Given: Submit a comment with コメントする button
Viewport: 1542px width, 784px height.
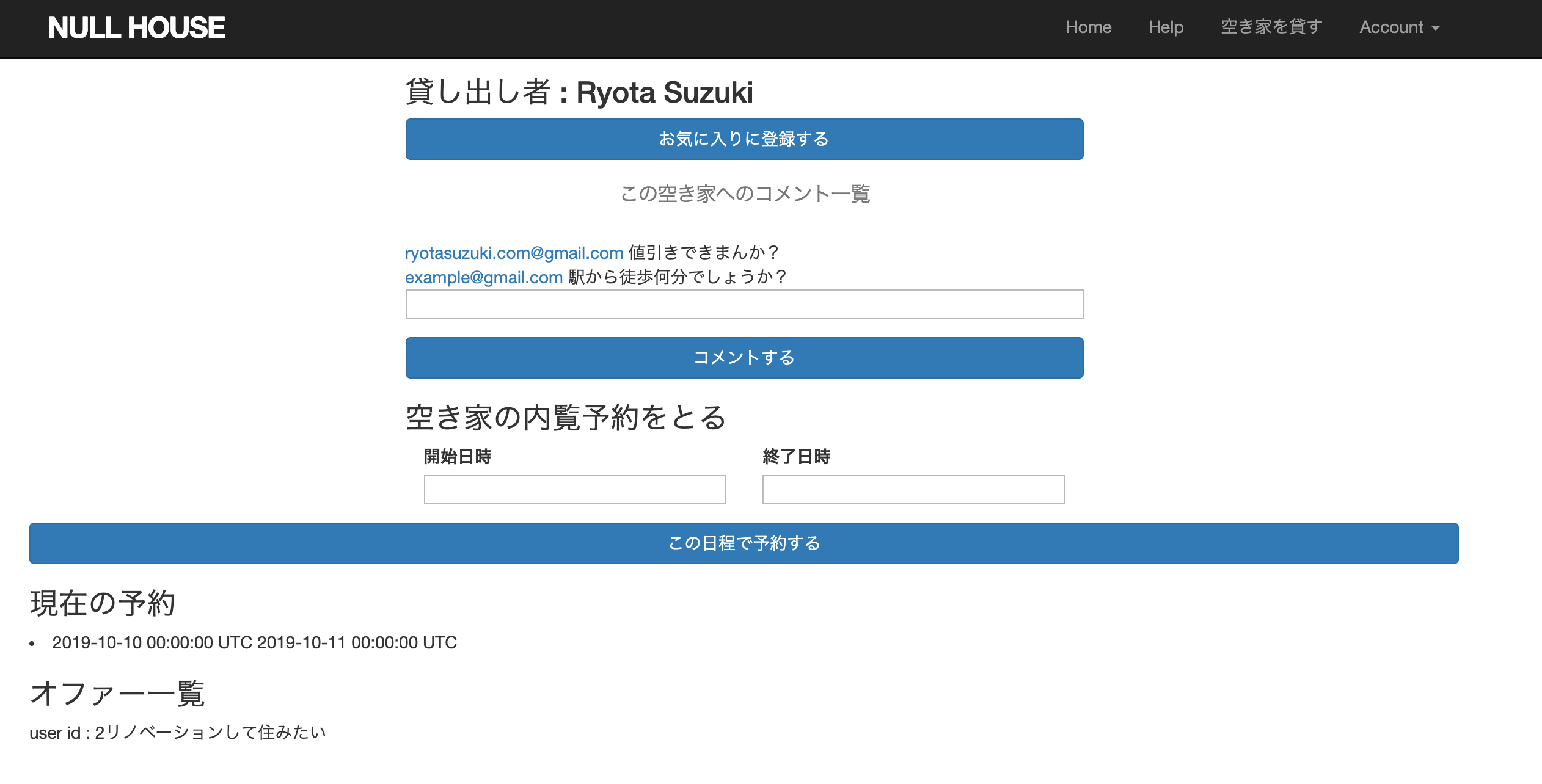Looking at the screenshot, I should (x=744, y=358).
